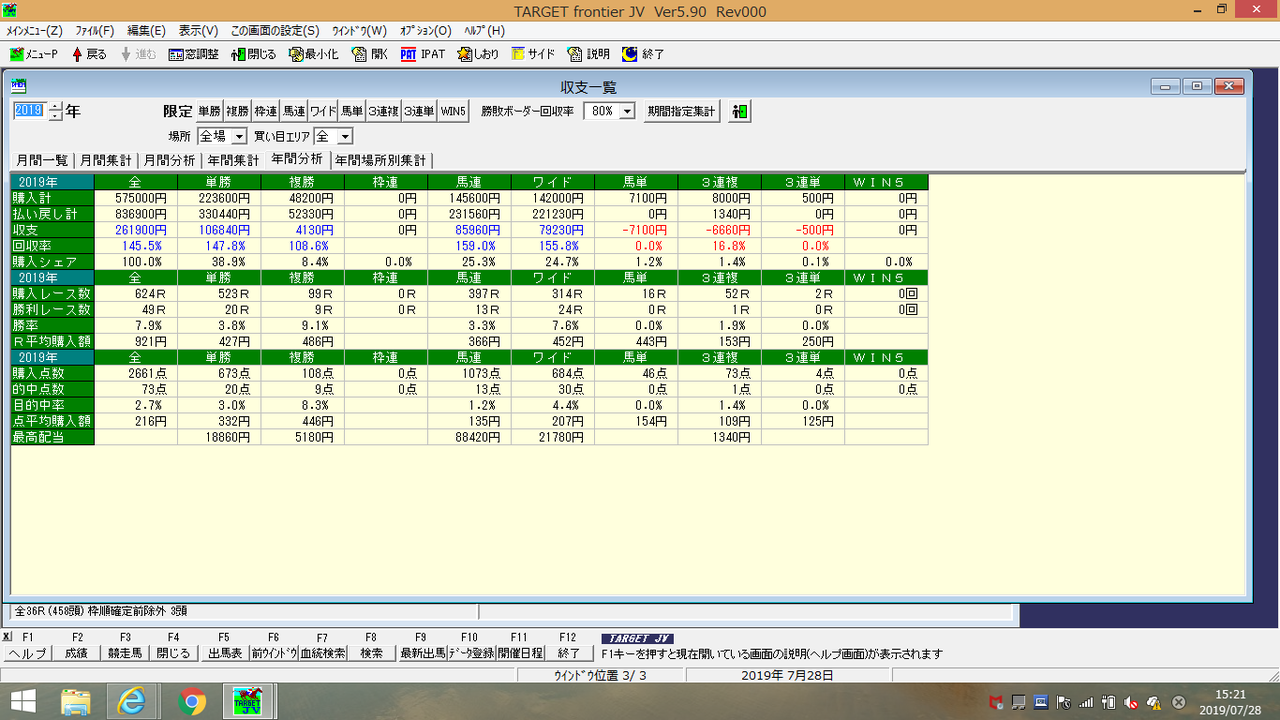
Task: Toggle the 3連複 limit filter
Action: (383, 111)
